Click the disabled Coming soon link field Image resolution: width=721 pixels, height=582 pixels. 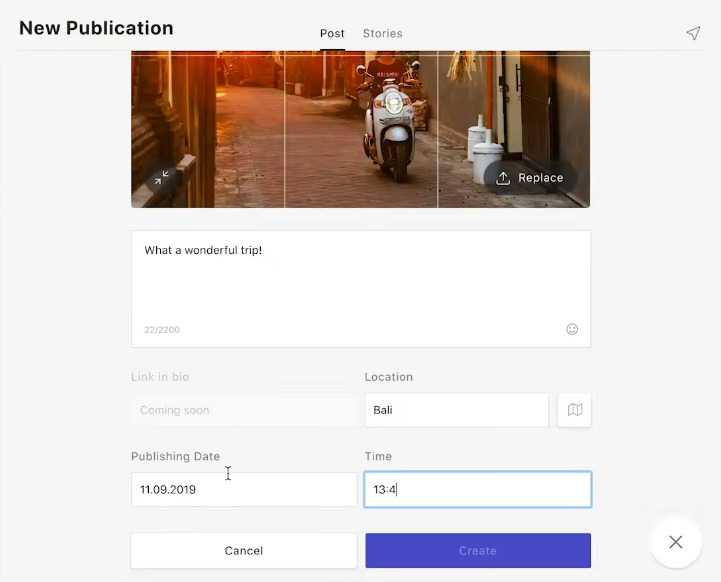click(244, 410)
